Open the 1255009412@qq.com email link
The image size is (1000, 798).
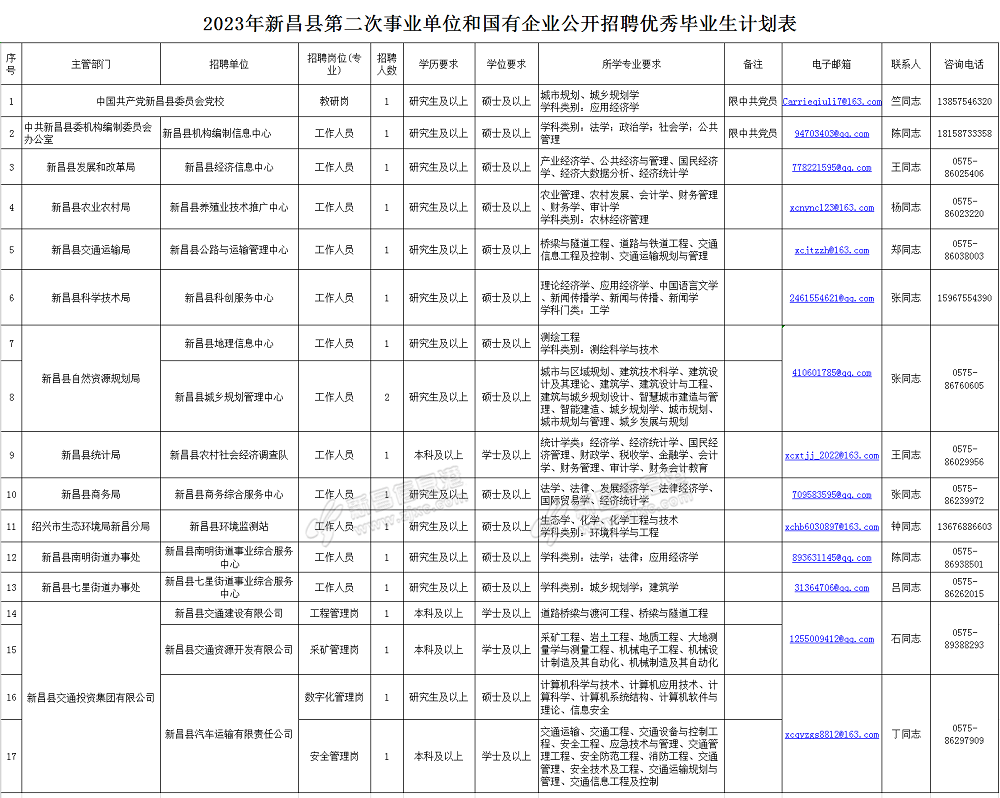click(831, 639)
